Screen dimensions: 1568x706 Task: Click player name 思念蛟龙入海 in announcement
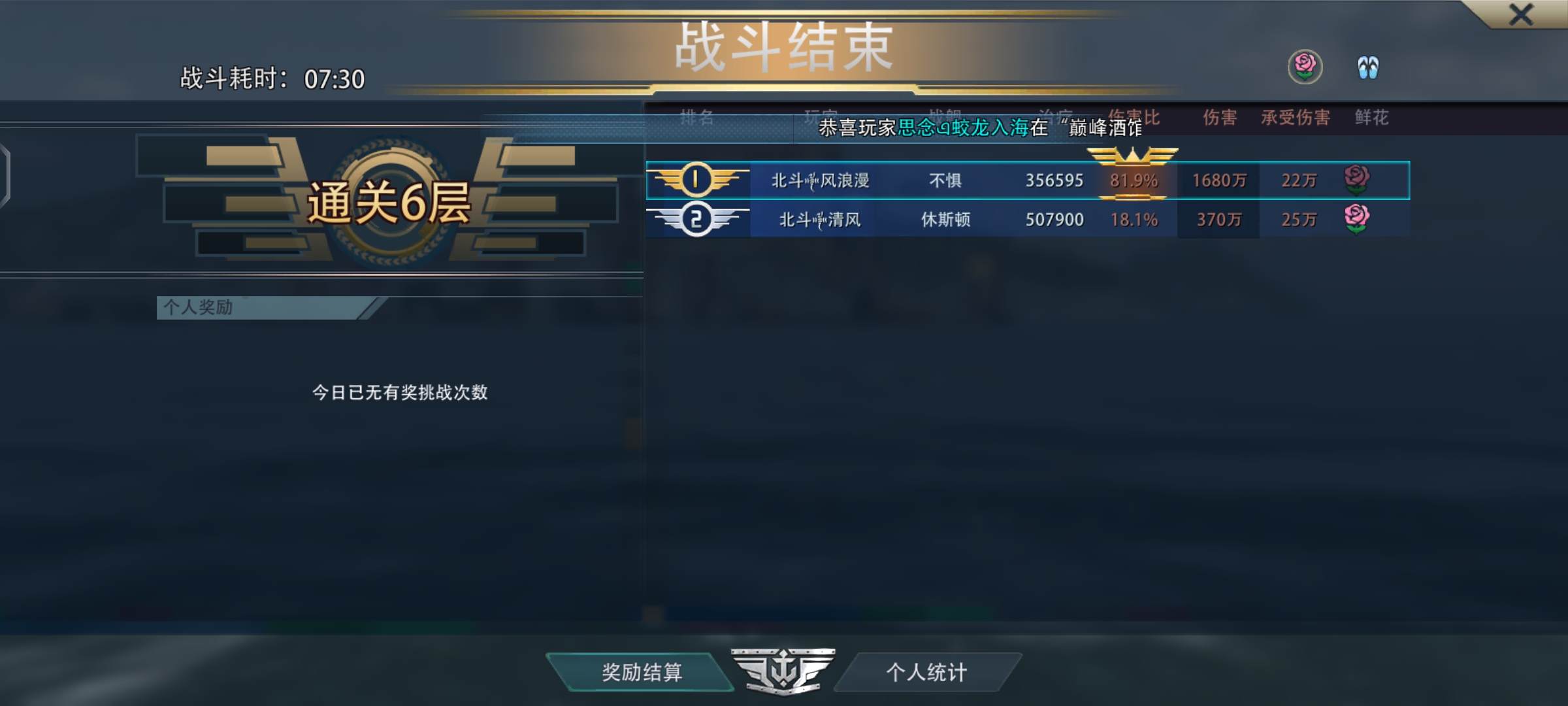point(963,127)
